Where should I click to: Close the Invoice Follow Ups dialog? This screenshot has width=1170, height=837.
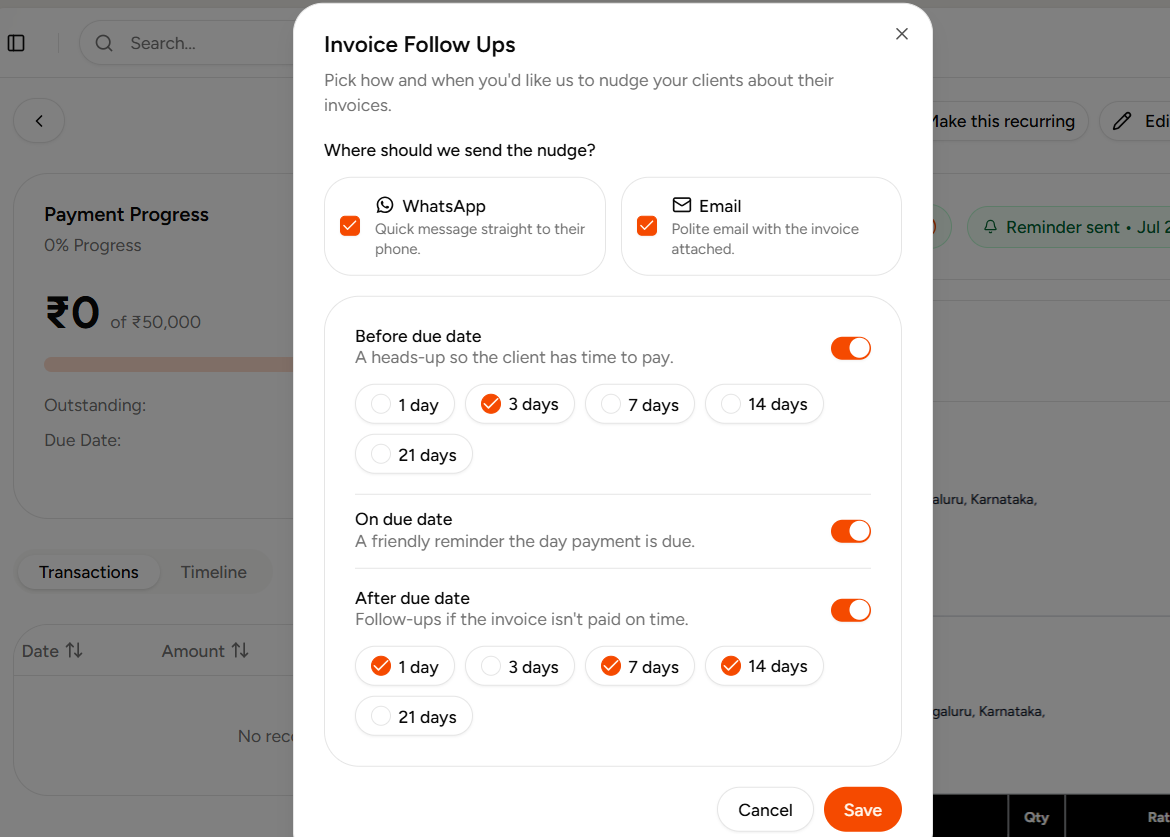click(901, 34)
